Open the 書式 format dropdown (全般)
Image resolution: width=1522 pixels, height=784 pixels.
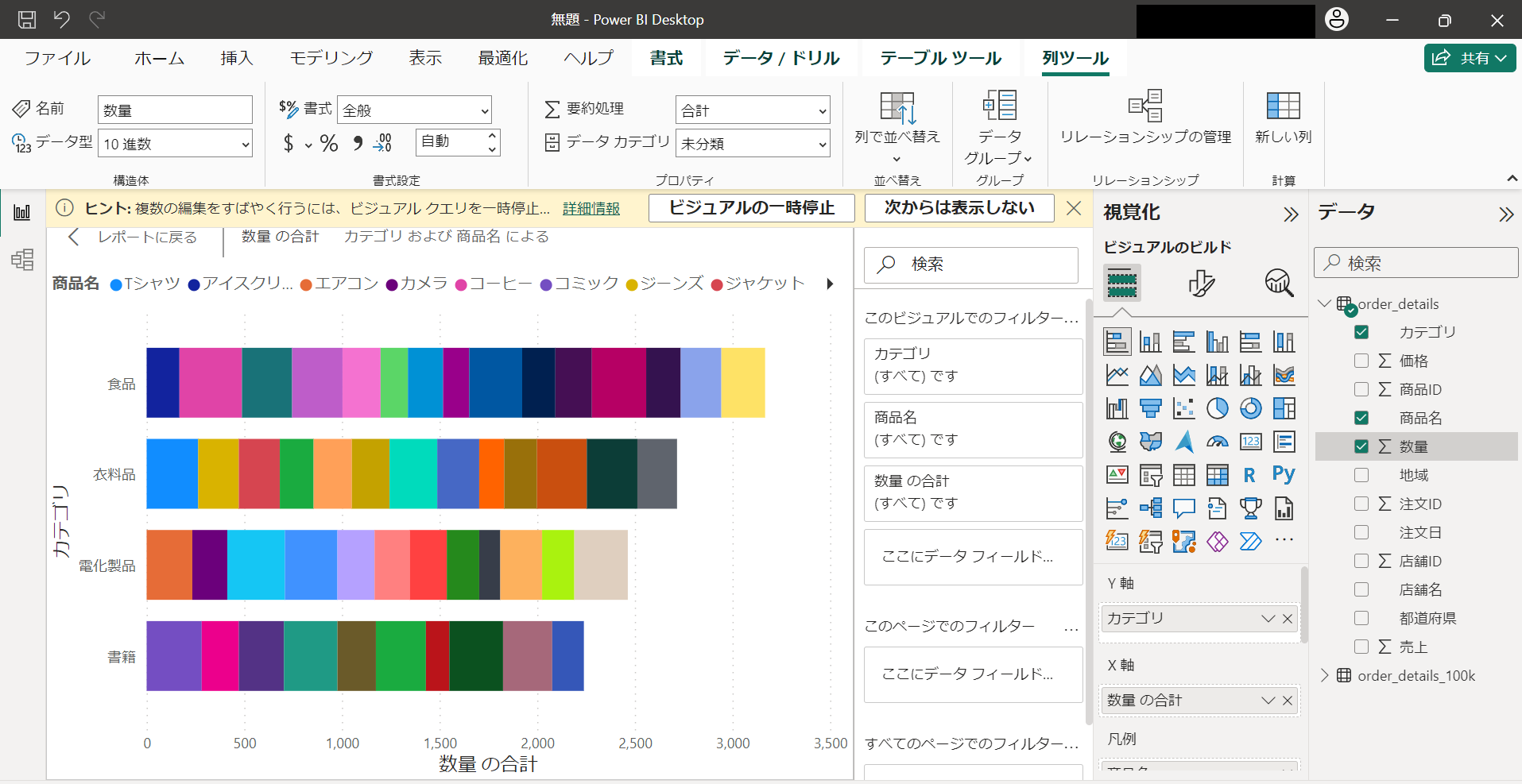tap(415, 110)
